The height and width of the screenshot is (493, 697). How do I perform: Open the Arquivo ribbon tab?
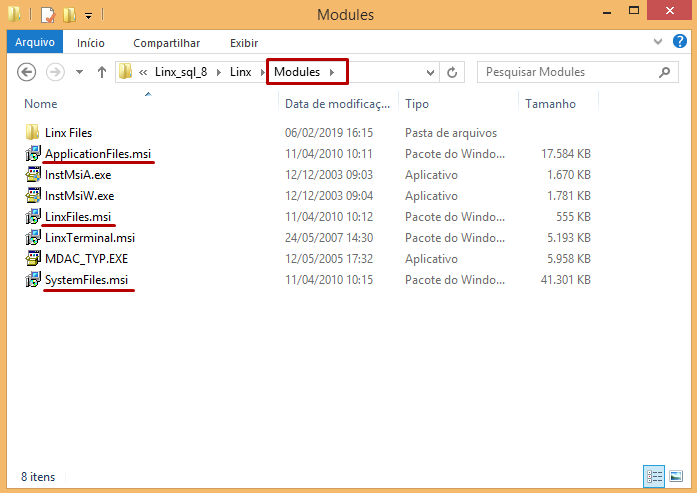click(x=35, y=42)
